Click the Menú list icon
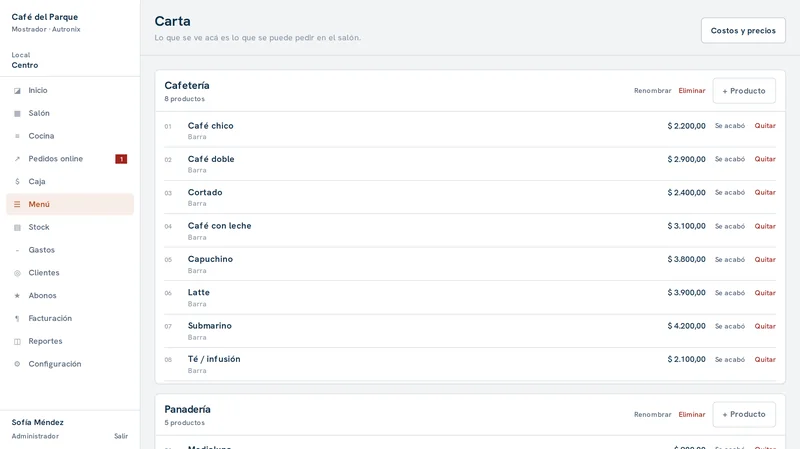The width and height of the screenshot is (800, 449). [x=17, y=205]
